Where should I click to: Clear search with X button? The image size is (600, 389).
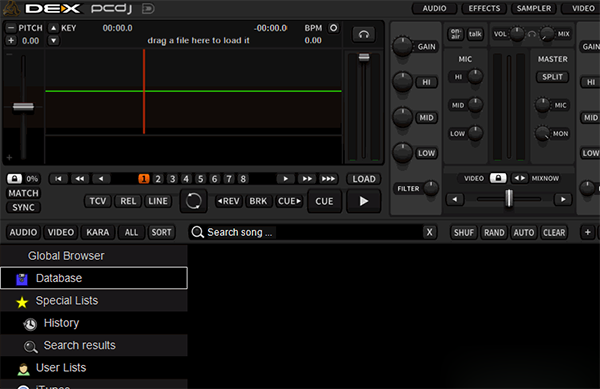pos(429,232)
